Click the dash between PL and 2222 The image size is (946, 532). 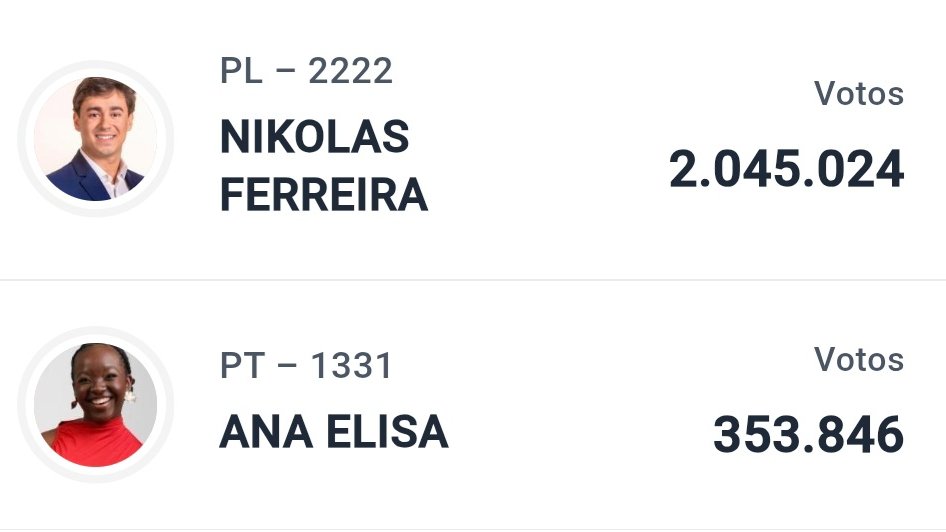click(285, 71)
